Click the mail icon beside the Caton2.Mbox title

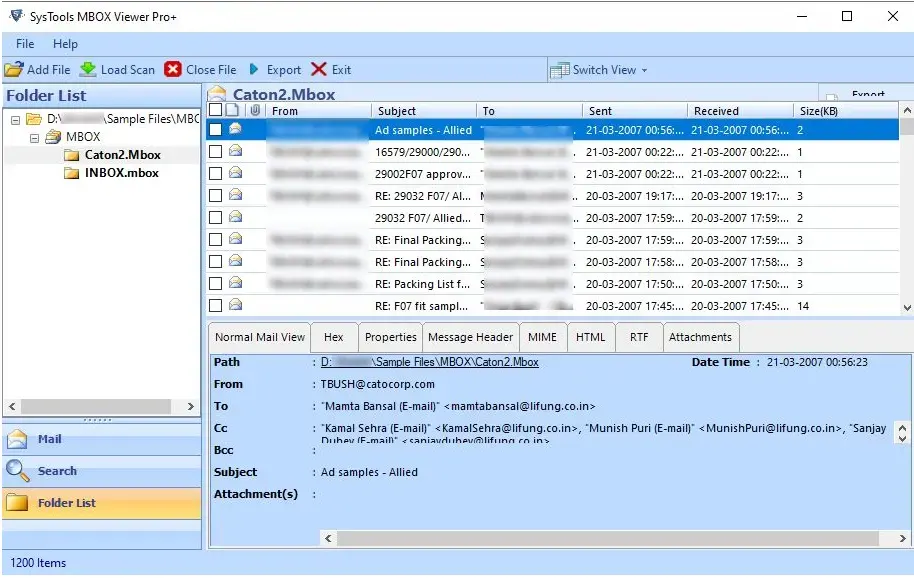point(217,93)
